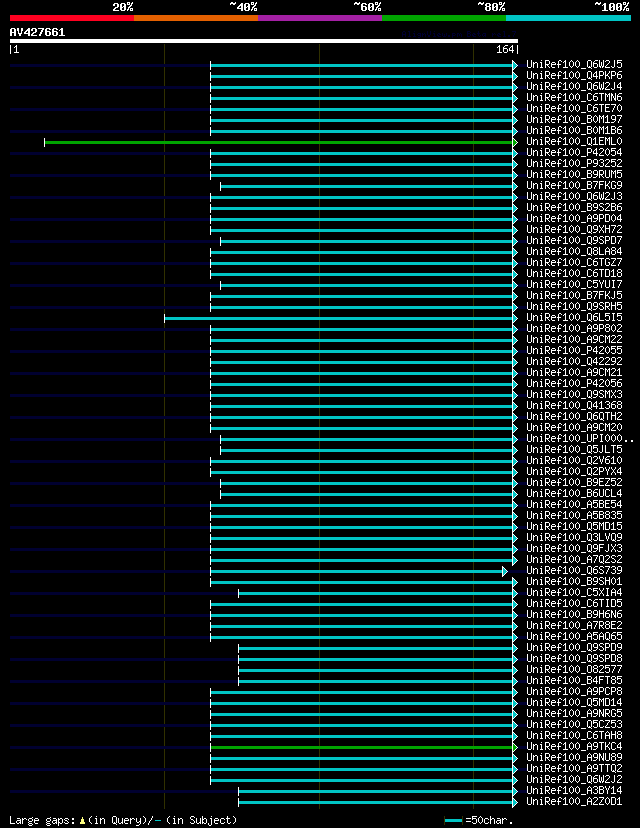The height and width of the screenshot is (828, 640).
Task: Click the UniRef100_P93252 label
Action: pyautogui.click(x=574, y=164)
